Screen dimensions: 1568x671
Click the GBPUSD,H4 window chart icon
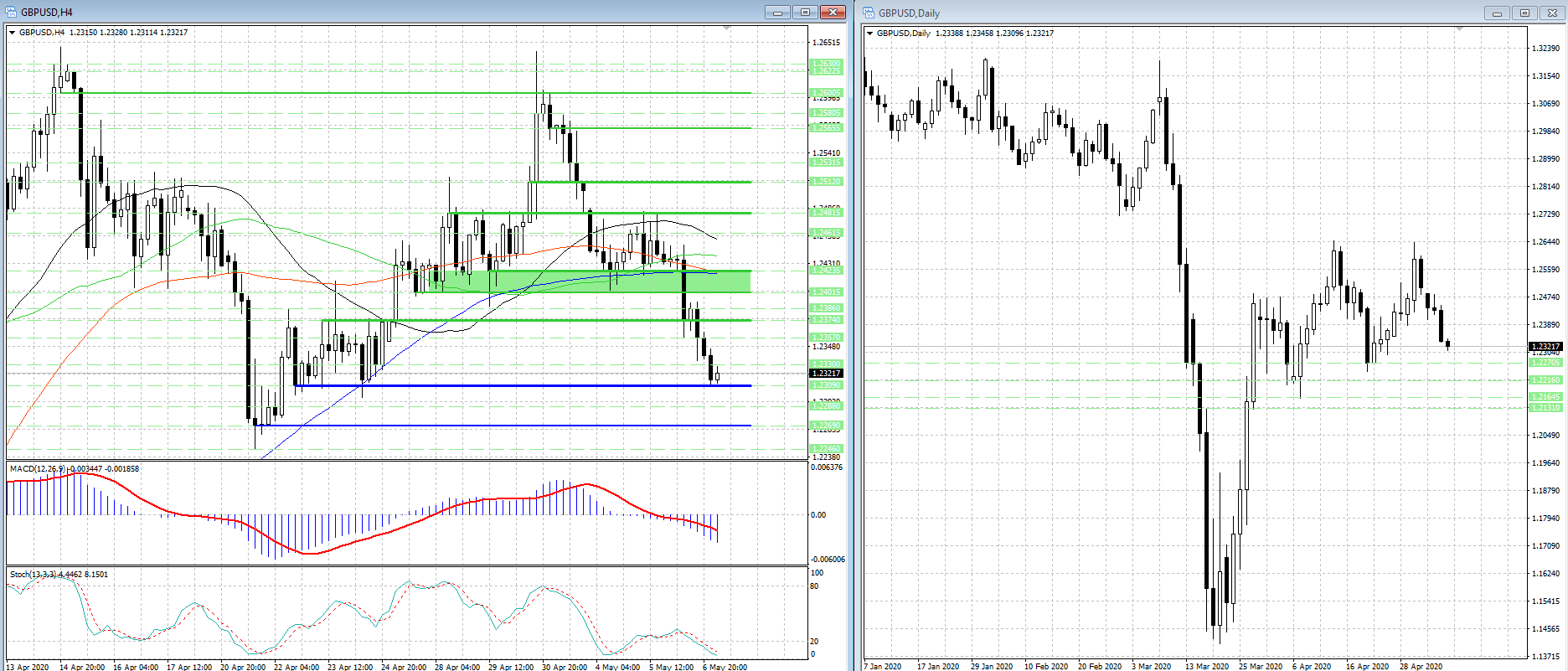[12, 12]
